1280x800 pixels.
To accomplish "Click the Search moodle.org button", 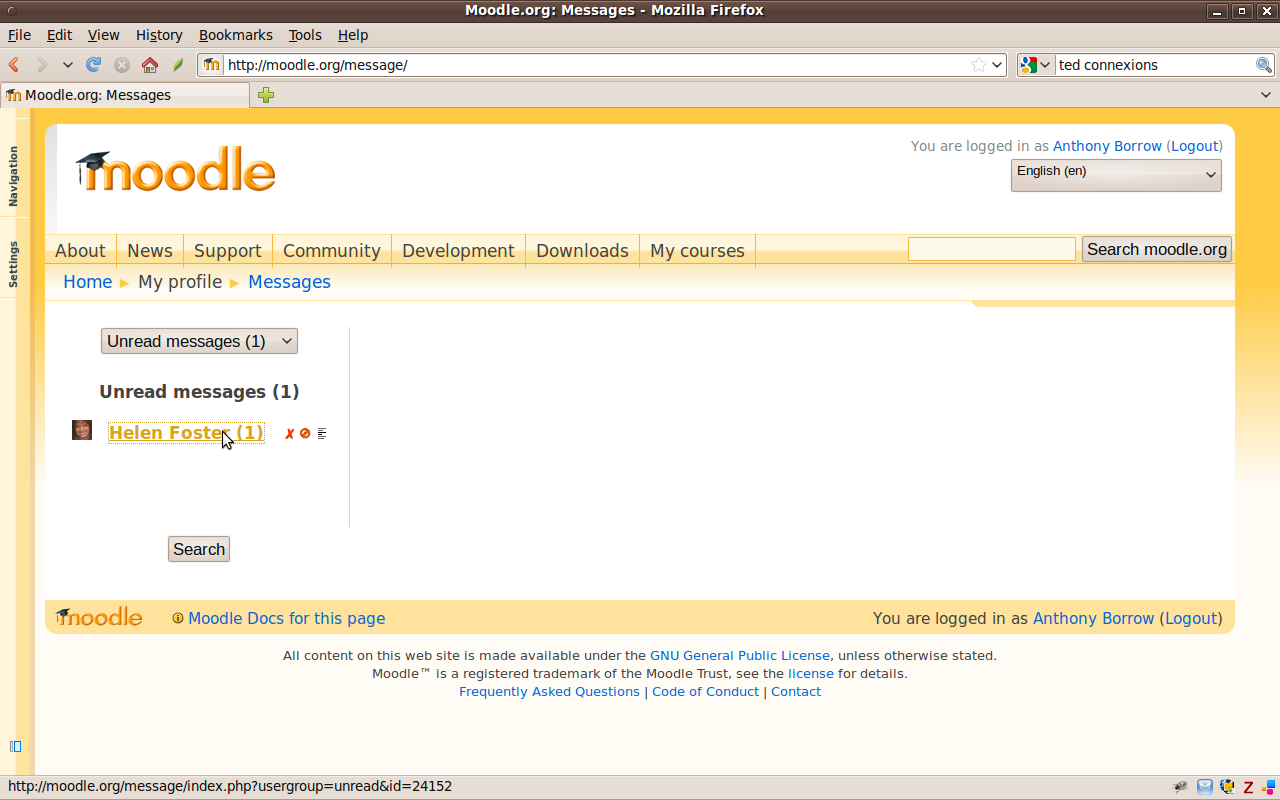I will coord(1157,249).
